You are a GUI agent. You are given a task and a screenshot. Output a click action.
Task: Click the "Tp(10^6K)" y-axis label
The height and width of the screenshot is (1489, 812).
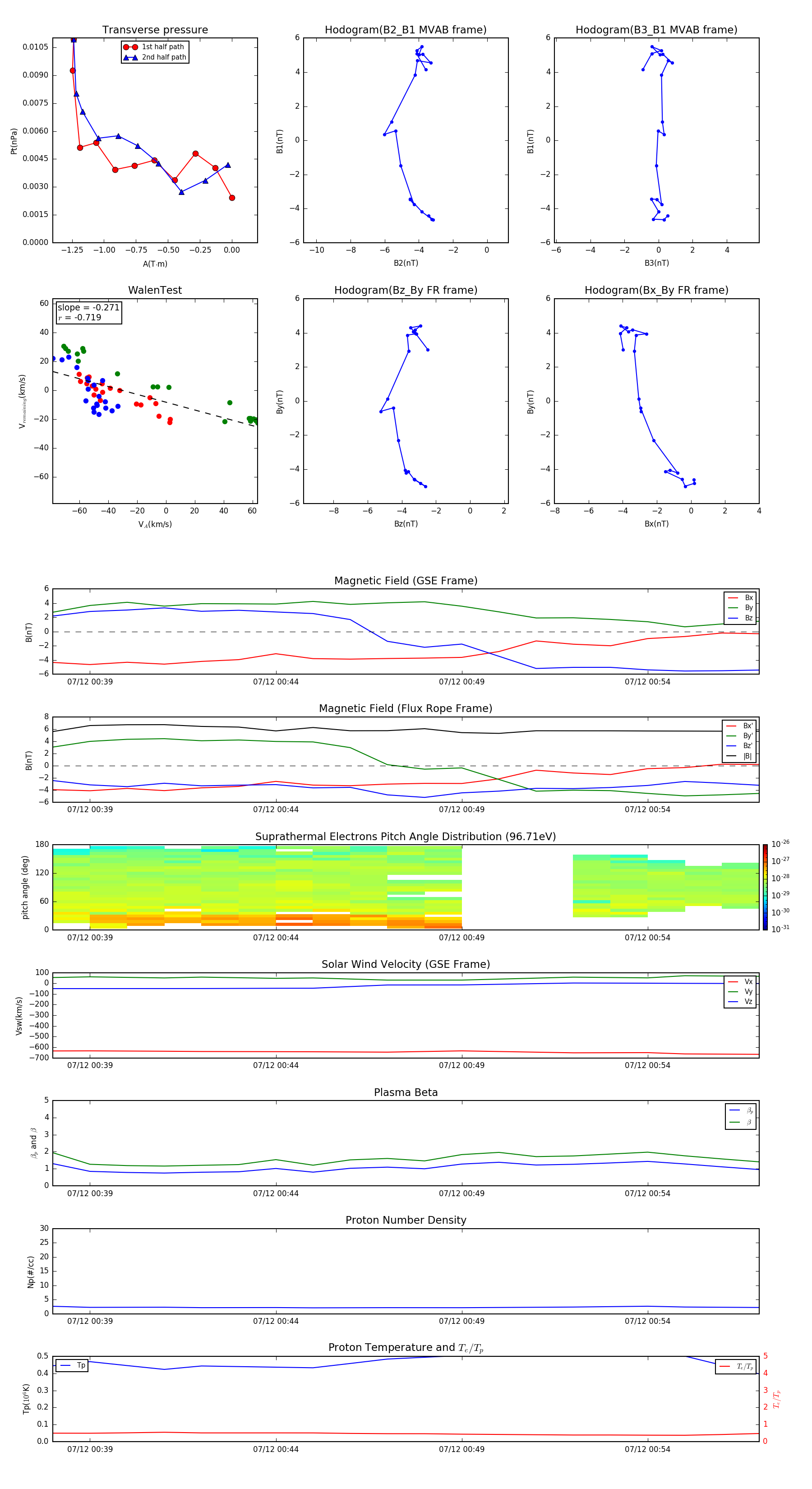click(26, 1399)
